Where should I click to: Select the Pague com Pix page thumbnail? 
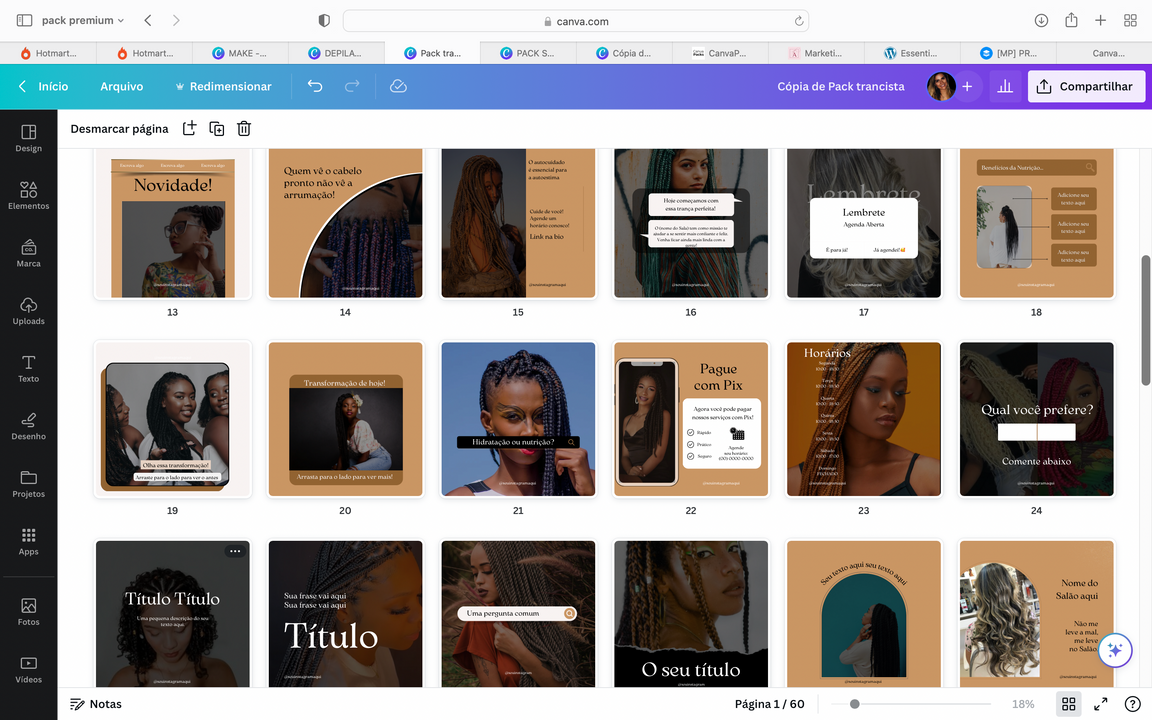click(x=691, y=419)
